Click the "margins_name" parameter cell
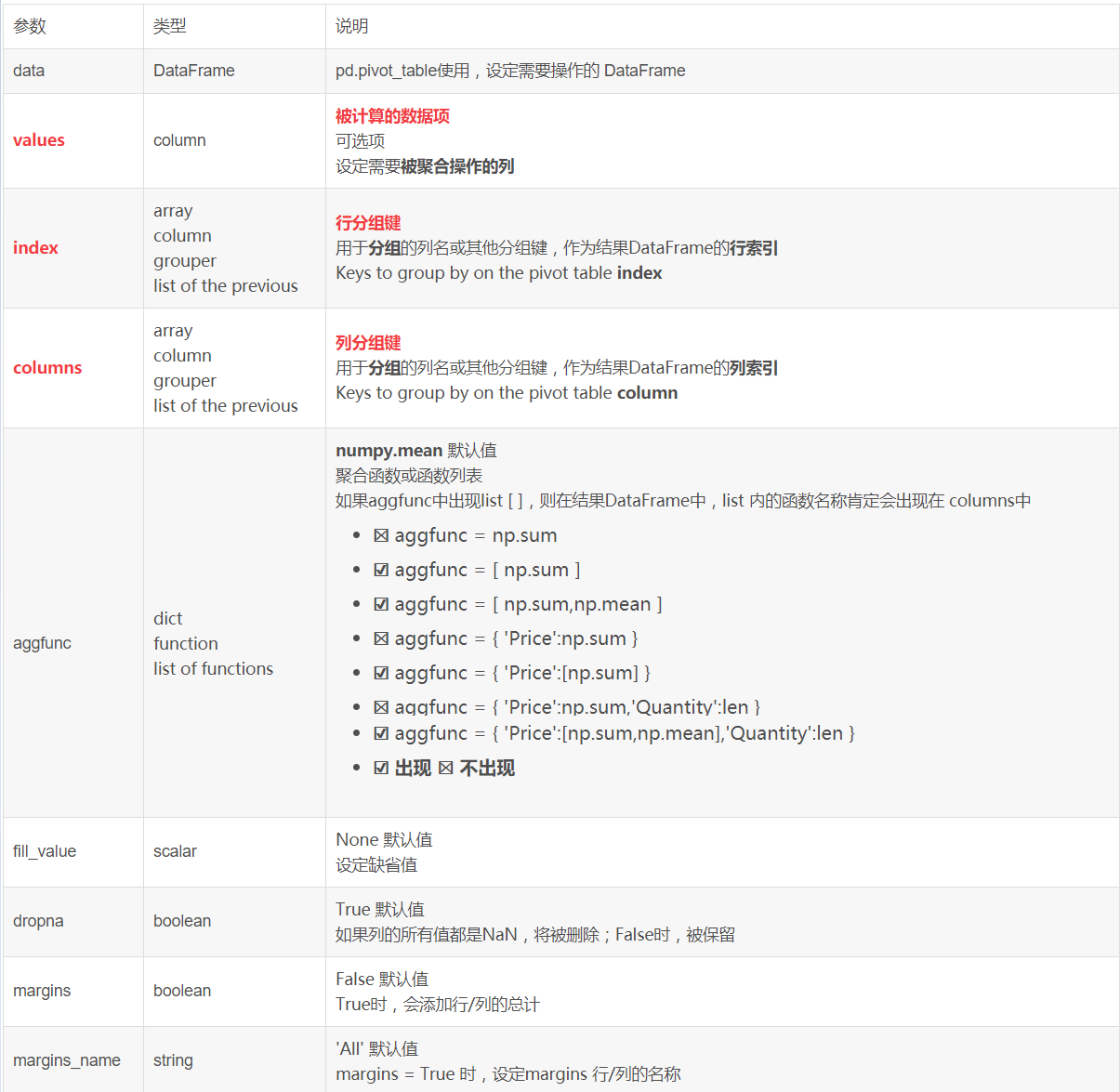Screen dimensions: 1120x1092 (x=66, y=1060)
